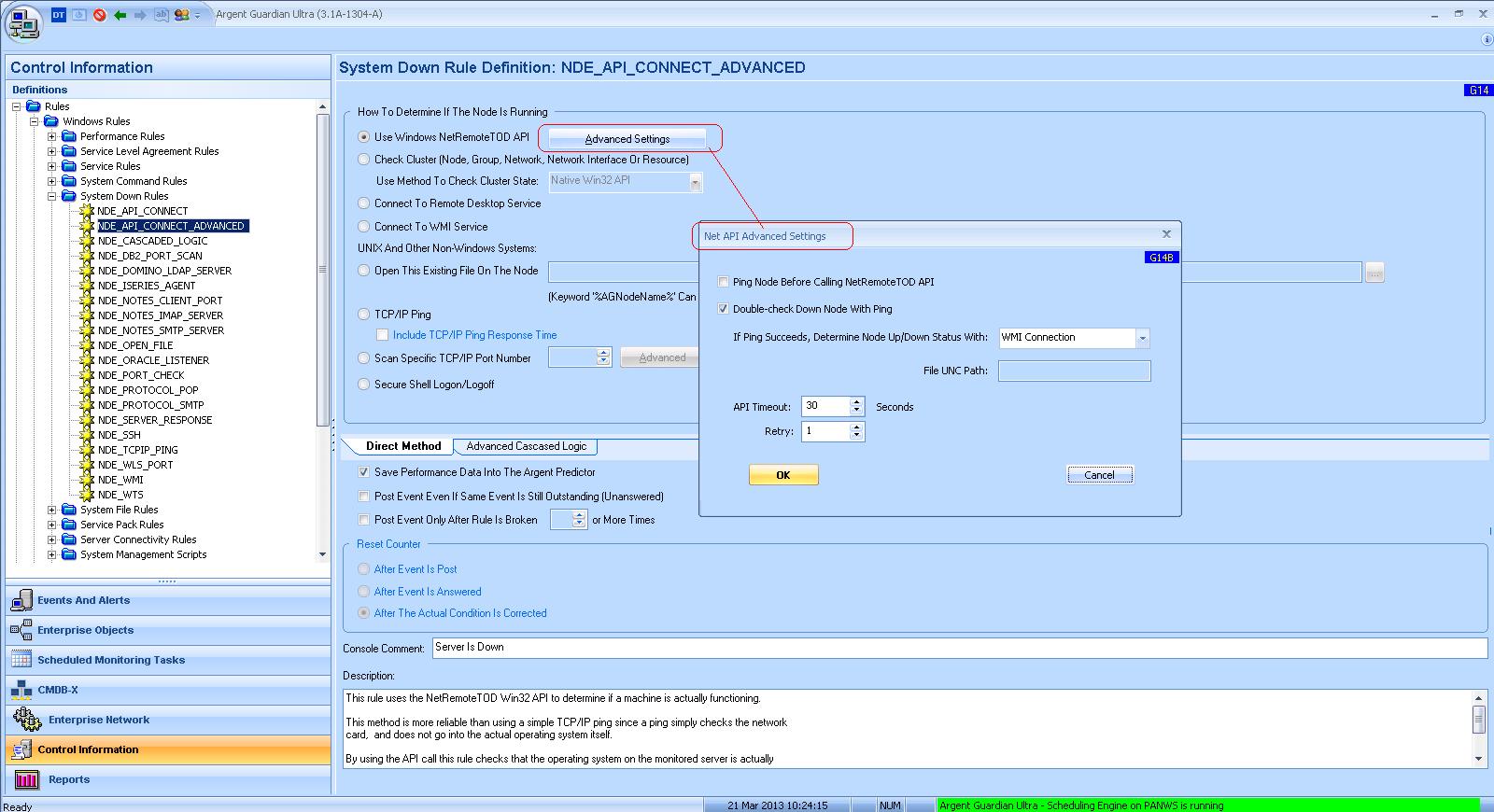
Task: Select the Direct Method tab
Action: (402, 446)
